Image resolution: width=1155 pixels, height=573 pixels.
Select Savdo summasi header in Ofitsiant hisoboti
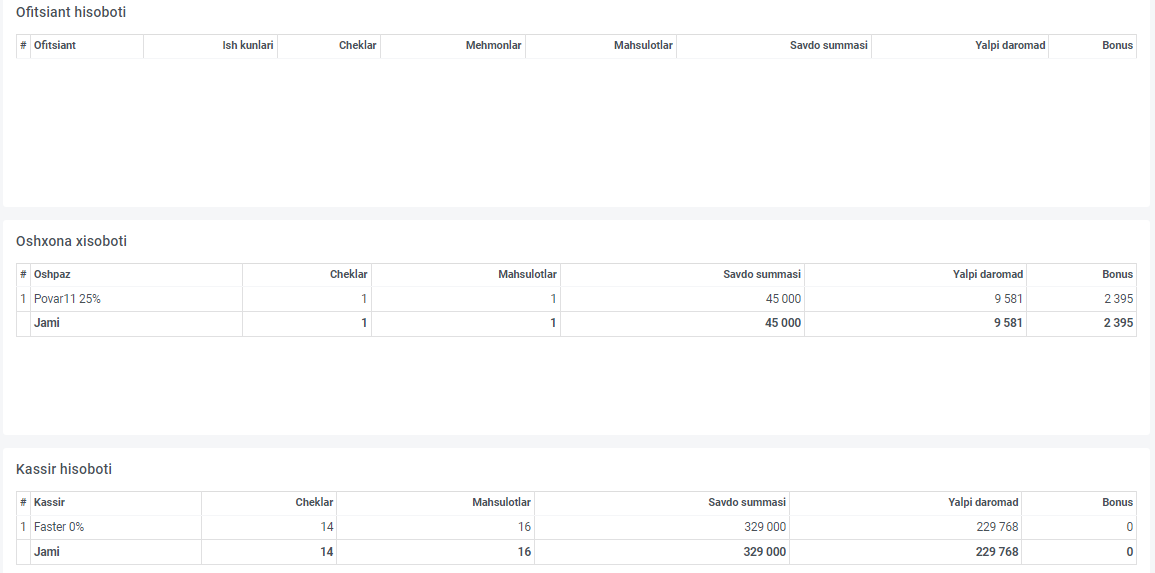[829, 46]
